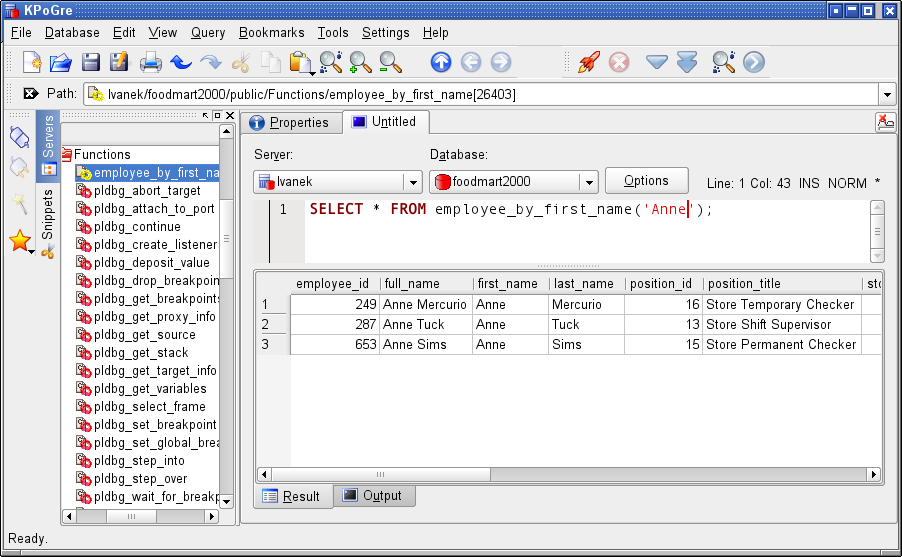Click the Save floppy disk icon
The width and height of the screenshot is (902, 557).
pyautogui.click(x=91, y=62)
